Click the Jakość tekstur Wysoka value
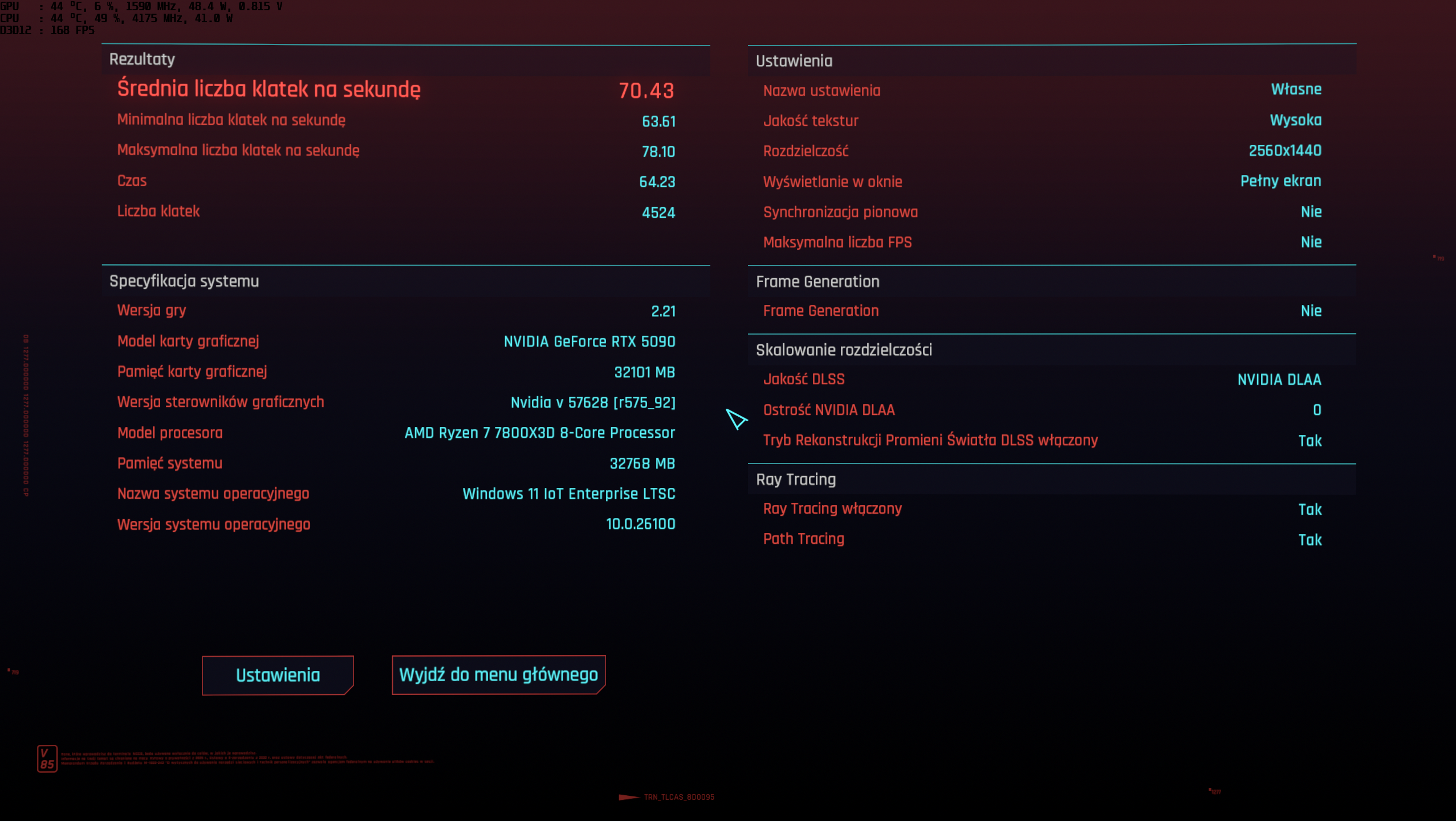The height and width of the screenshot is (822, 1456). [x=1295, y=120]
